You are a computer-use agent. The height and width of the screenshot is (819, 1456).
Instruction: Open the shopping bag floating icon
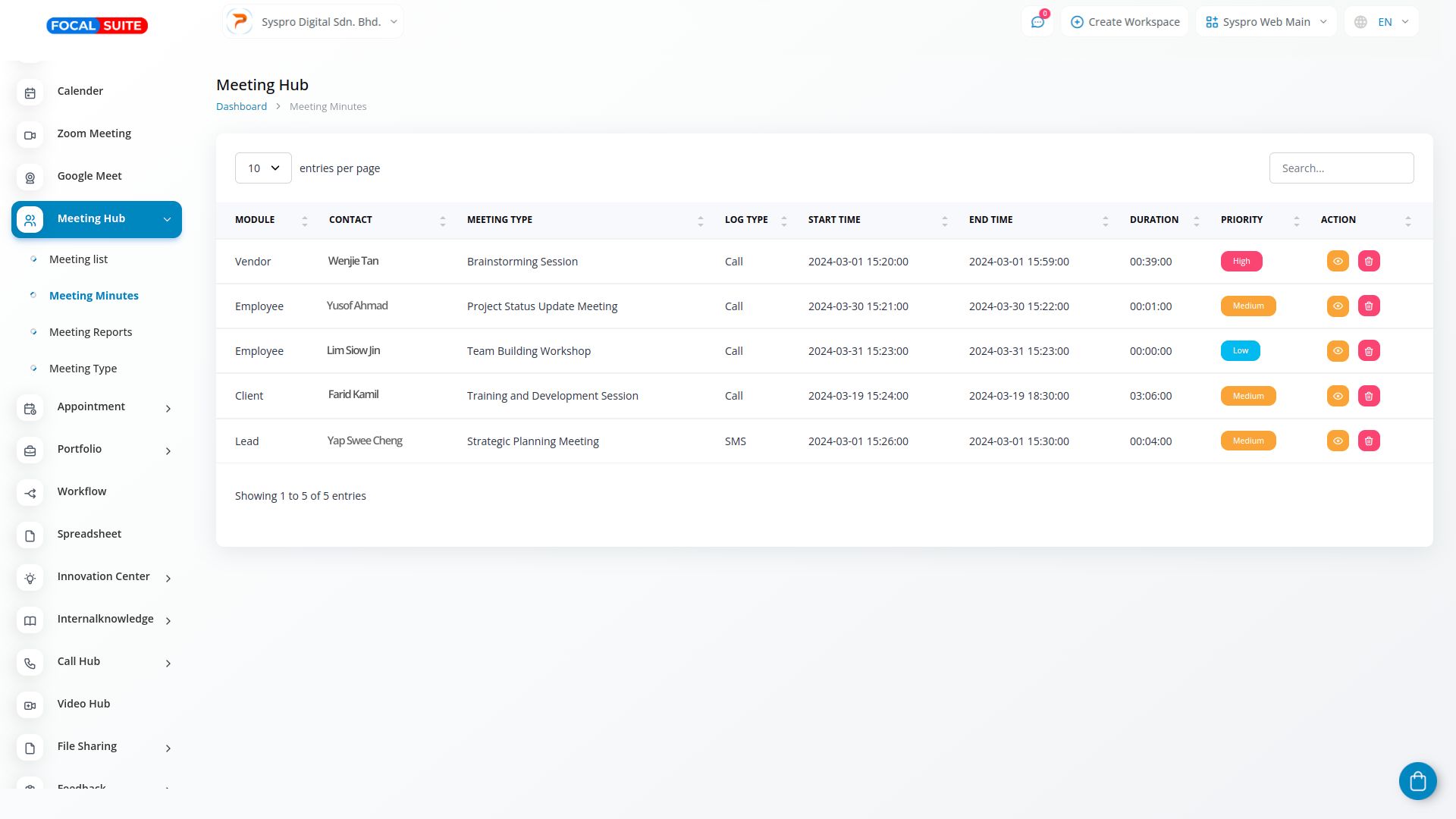(1417, 780)
